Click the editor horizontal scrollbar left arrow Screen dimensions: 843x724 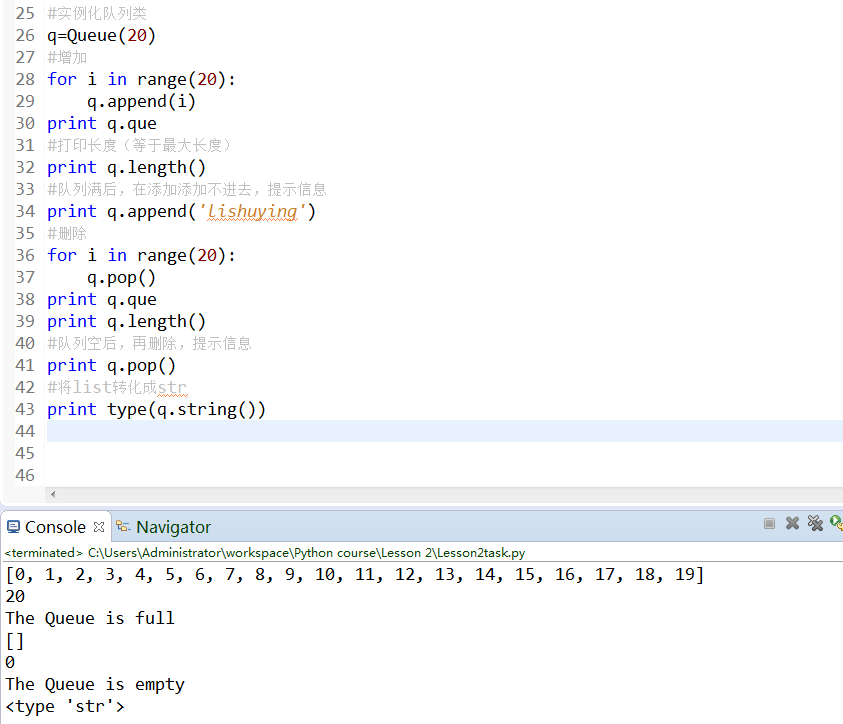pos(53,494)
